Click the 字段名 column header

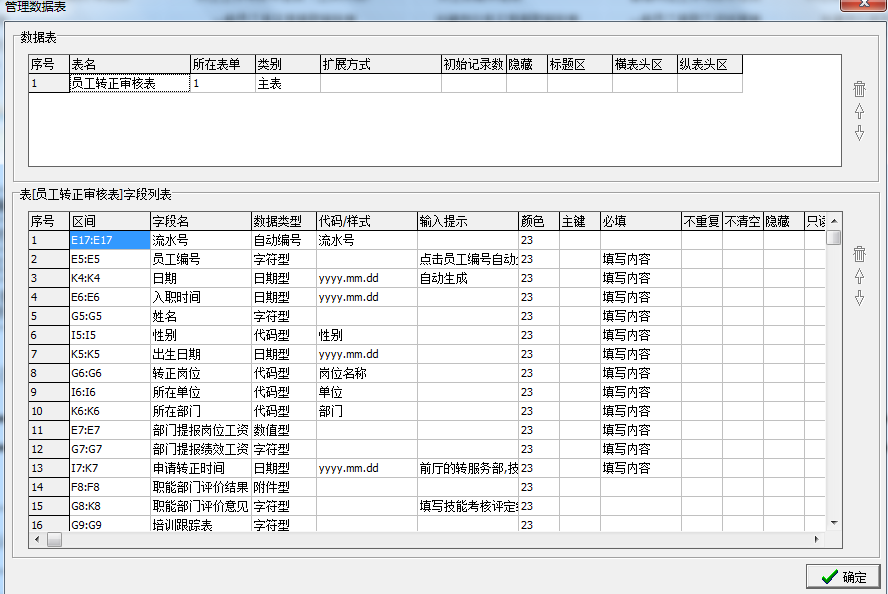pyautogui.click(x=200, y=221)
